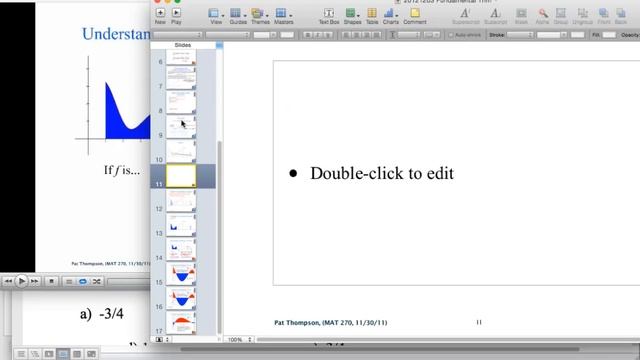Send object to Back via toolbar

pos(620,16)
